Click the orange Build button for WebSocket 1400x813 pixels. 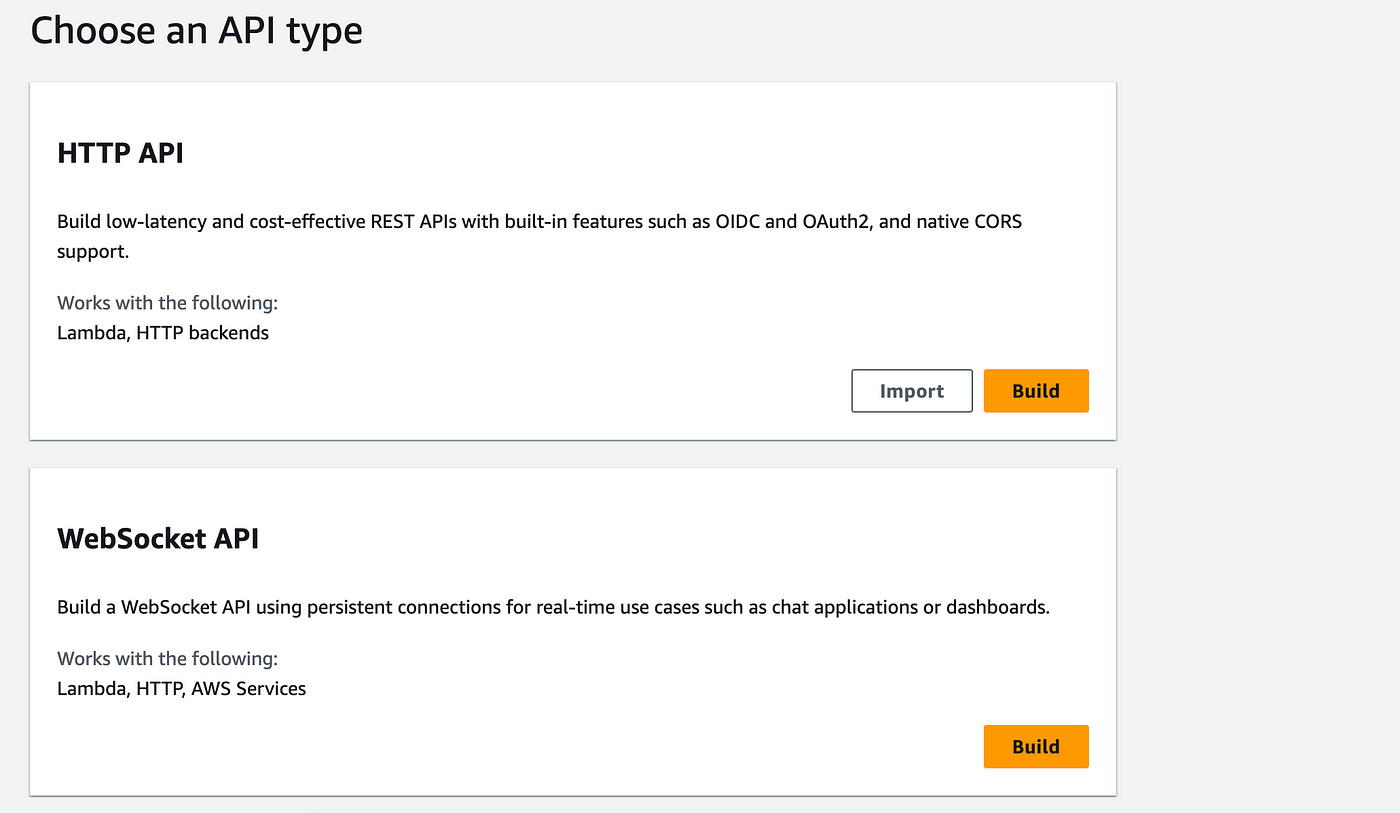click(x=1036, y=746)
